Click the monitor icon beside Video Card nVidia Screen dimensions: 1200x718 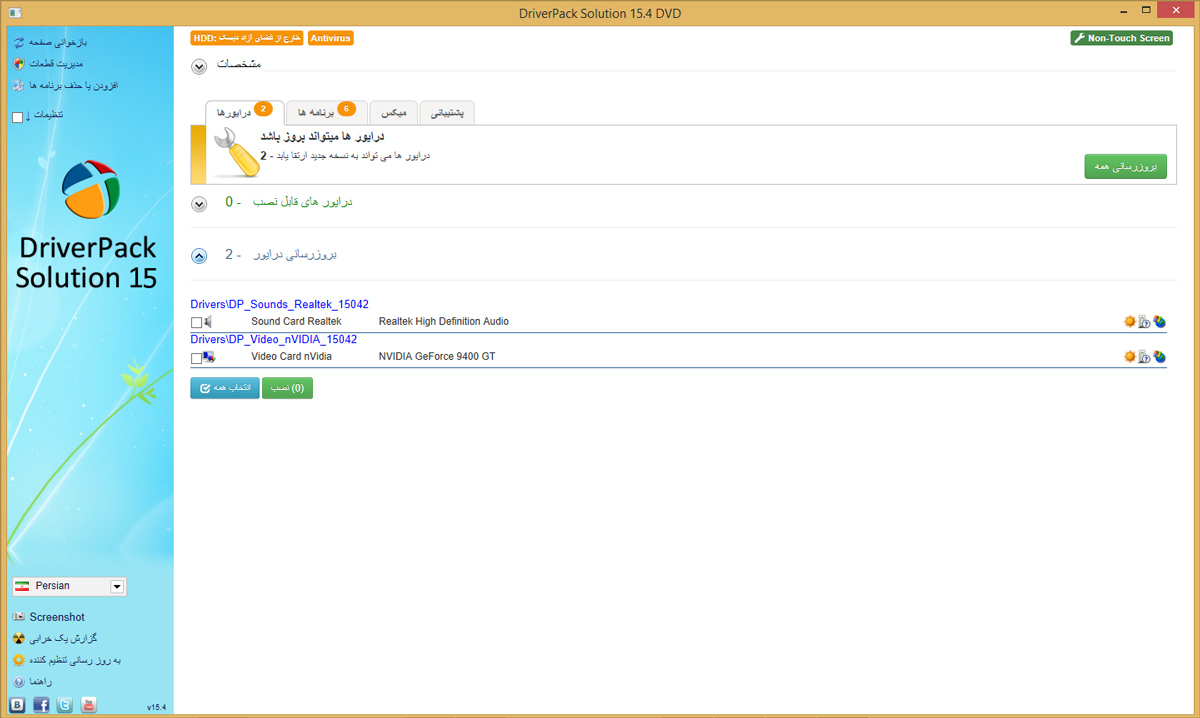209,356
